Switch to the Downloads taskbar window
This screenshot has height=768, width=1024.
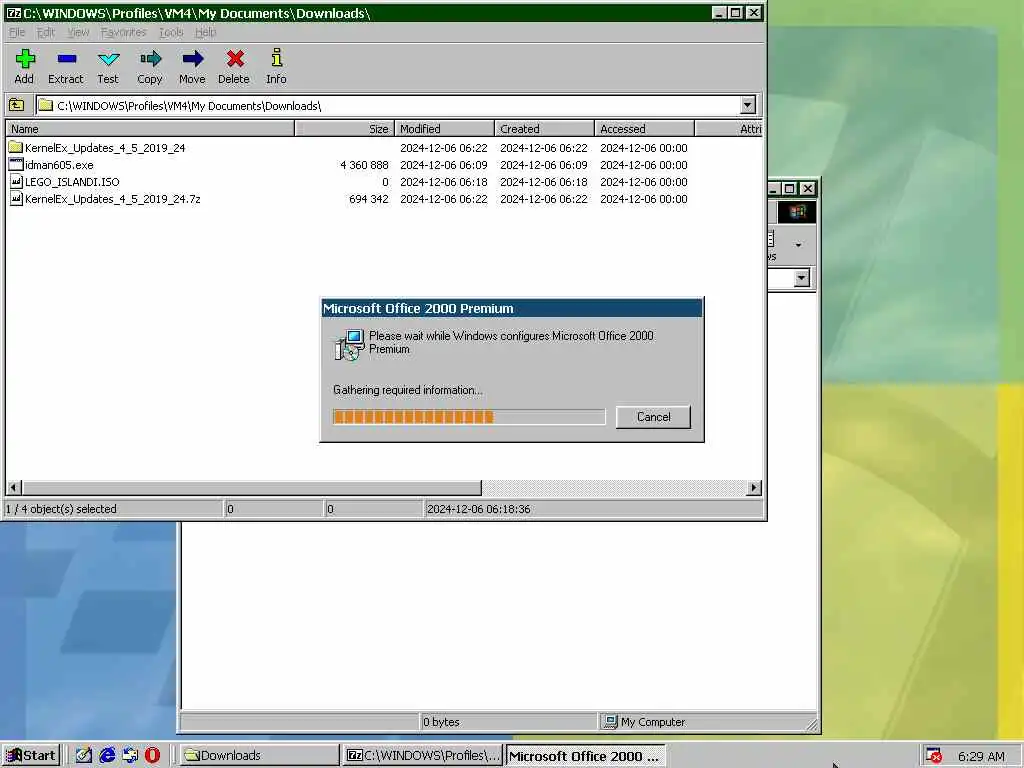[257, 755]
